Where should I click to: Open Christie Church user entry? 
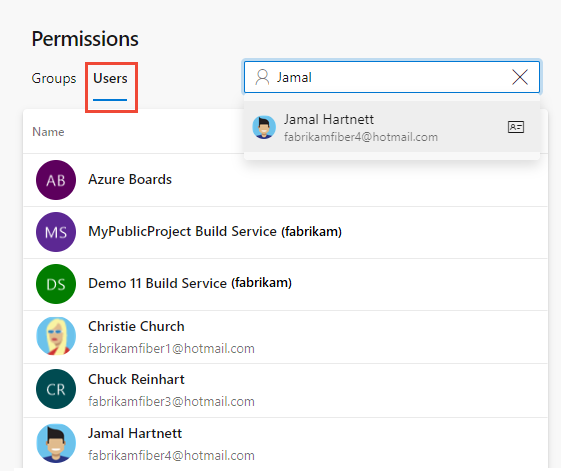click(285, 337)
